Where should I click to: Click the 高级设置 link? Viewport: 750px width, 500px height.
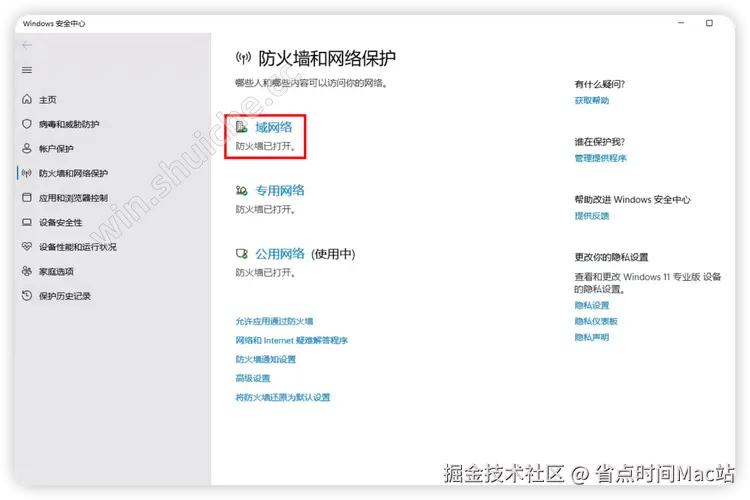click(x=253, y=378)
